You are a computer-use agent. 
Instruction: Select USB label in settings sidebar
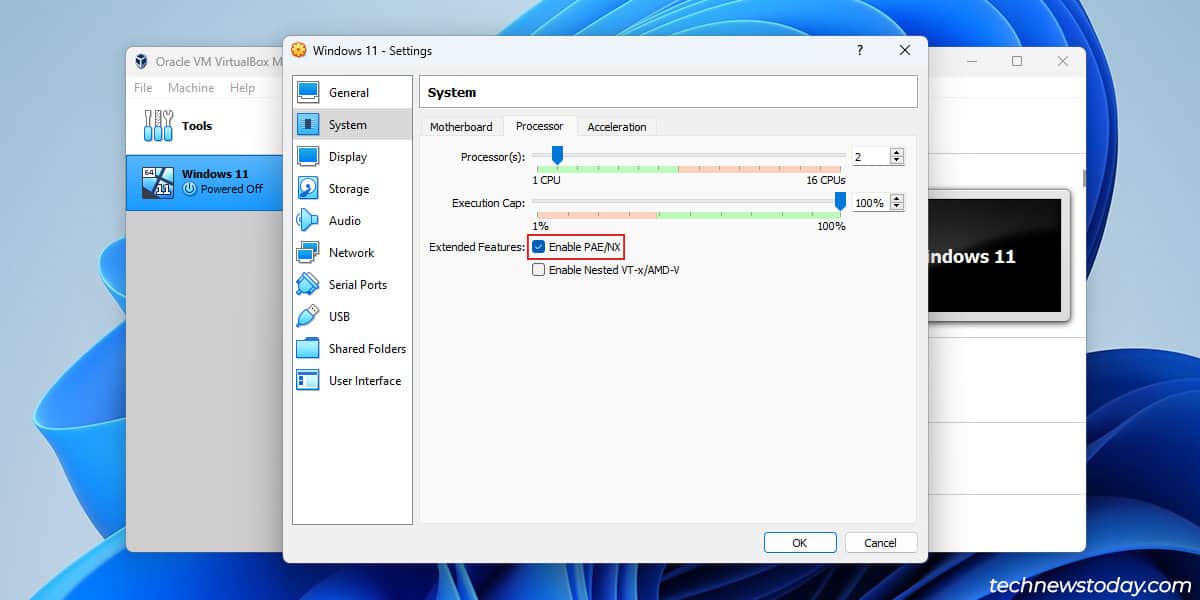pos(339,317)
